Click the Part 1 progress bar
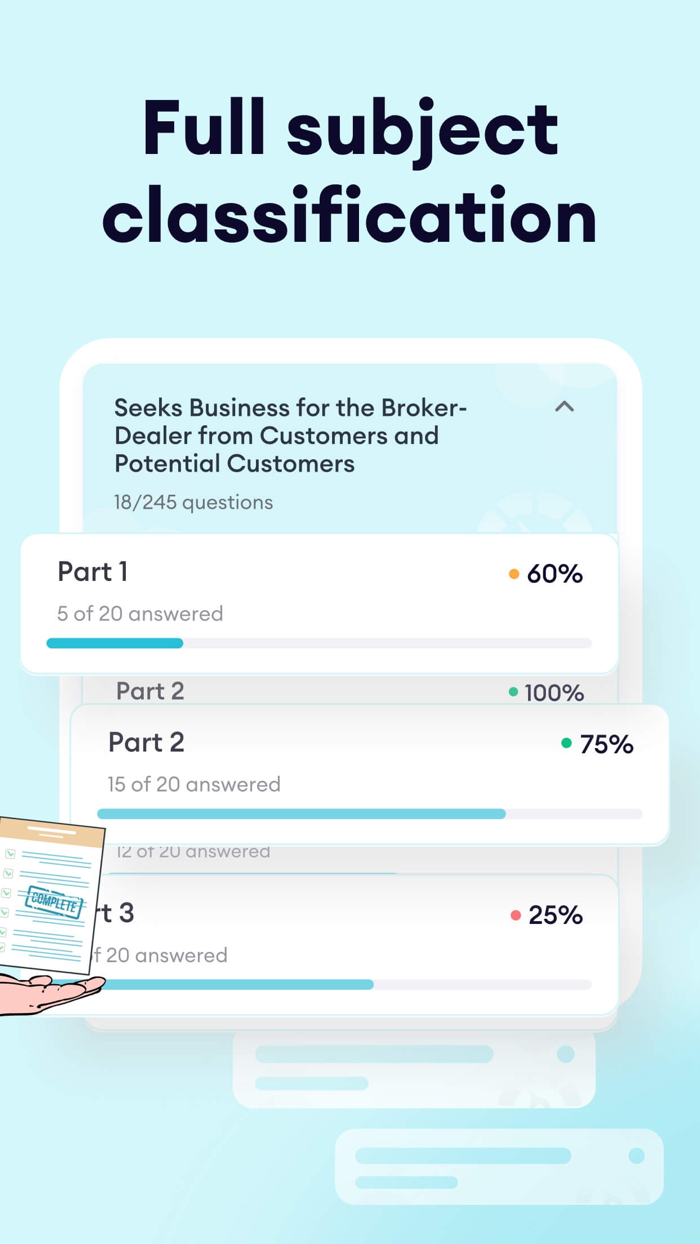The height and width of the screenshot is (1244, 700). 320,643
